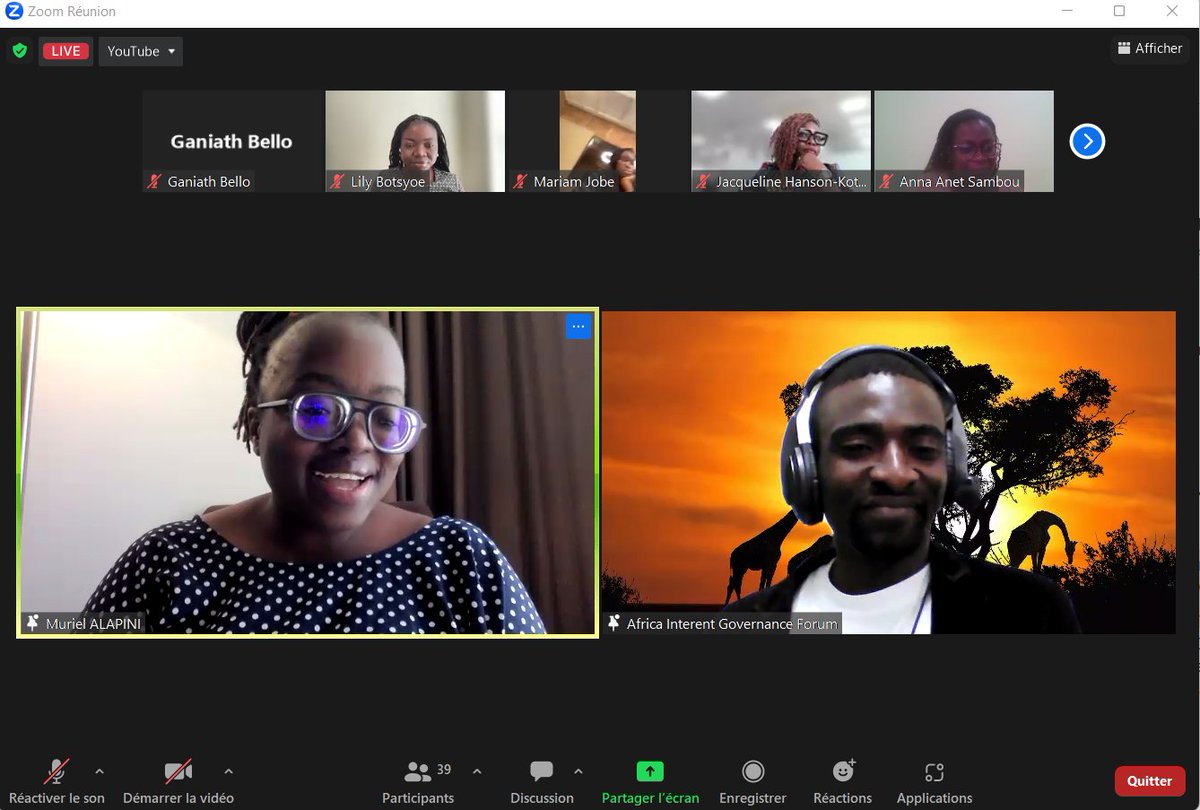Click the Mariam Jobe name label
1200x810 pixels.
pyautogui.click(x=574, y=182)
